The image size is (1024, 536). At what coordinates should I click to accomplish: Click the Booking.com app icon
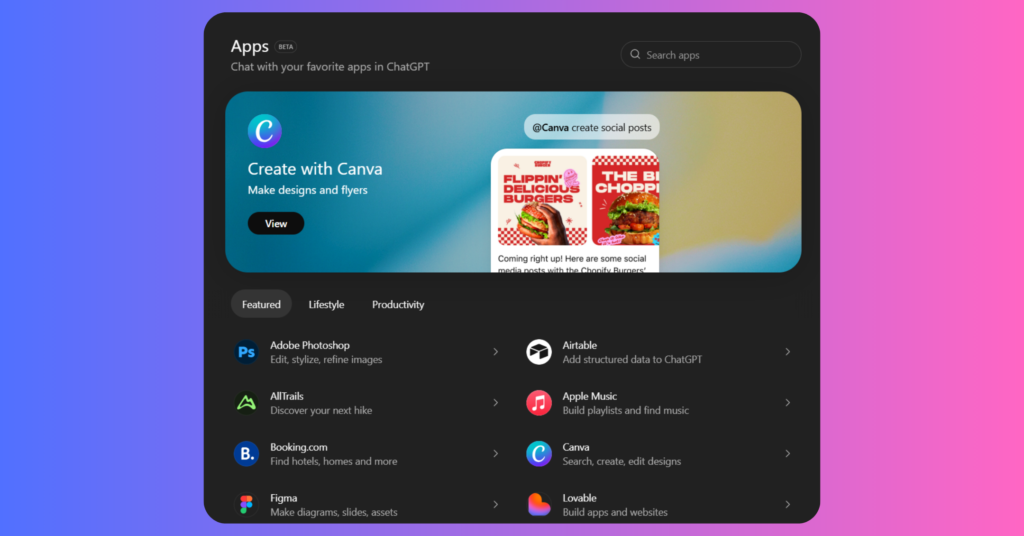click(246, 454)
